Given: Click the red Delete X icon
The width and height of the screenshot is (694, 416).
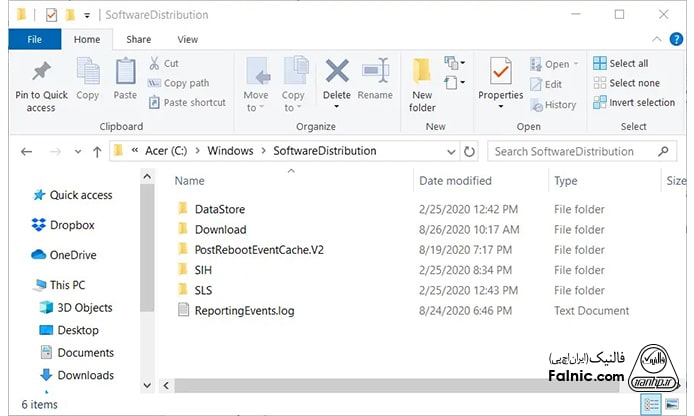Looking at the screenshot, I should pyautogui.click(x=337, y=72).
